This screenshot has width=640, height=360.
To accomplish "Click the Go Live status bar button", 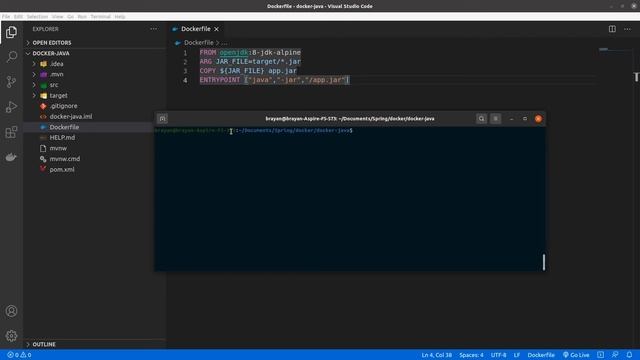I will (x=576, y=355).
